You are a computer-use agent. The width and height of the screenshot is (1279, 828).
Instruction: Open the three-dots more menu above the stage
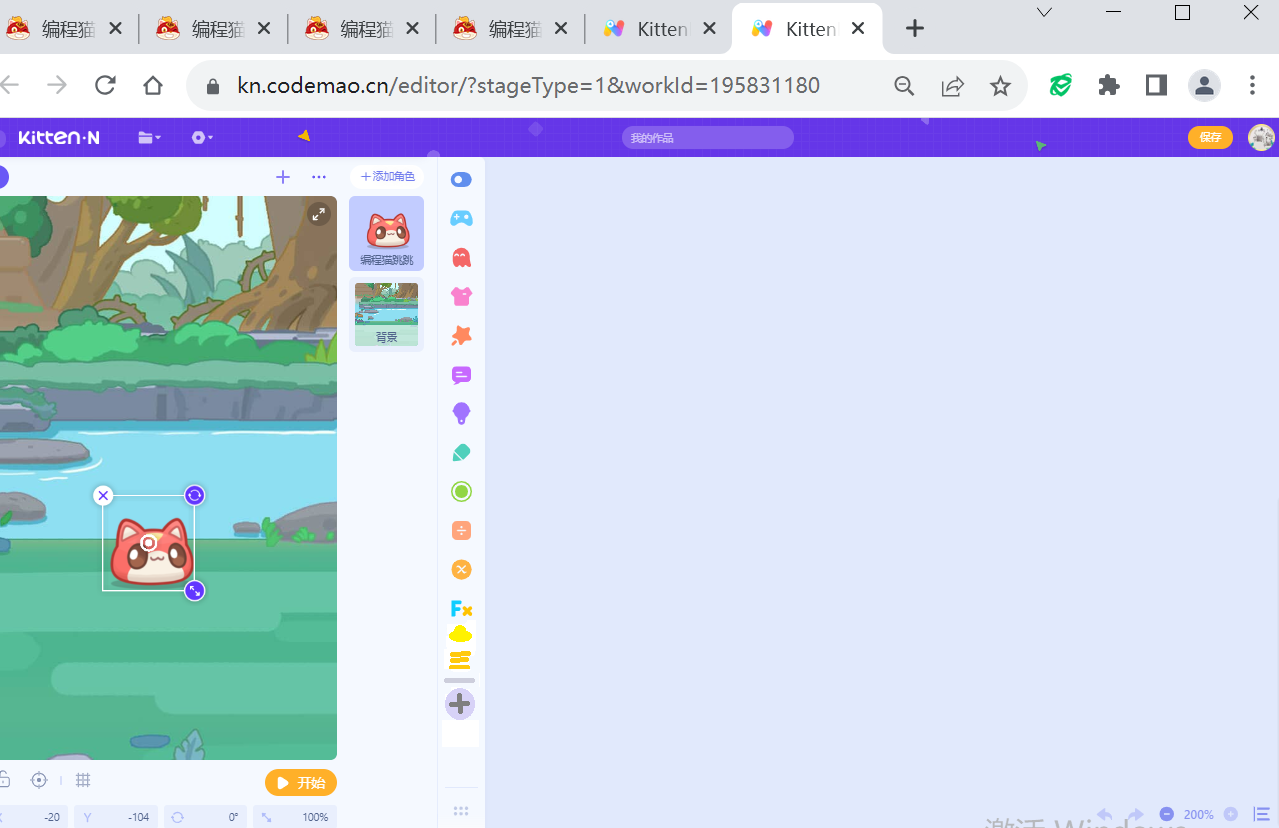pos(319,177)
